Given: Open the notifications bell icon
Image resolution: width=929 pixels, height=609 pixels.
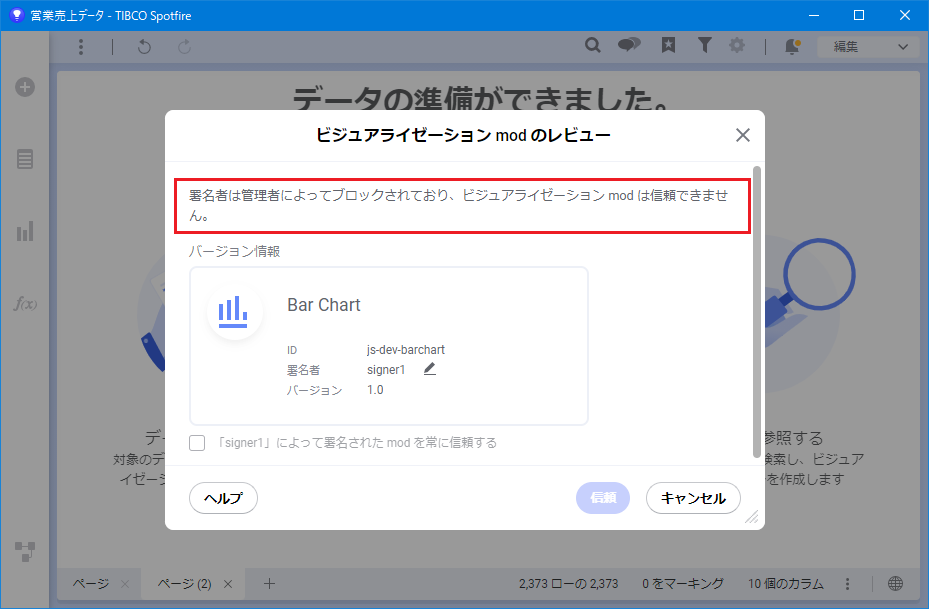Looking at the screenshot, I should [x=792, y=46].
